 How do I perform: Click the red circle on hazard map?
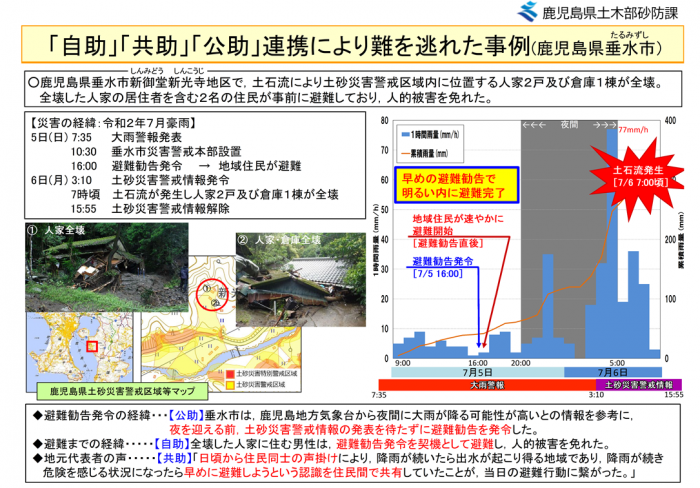pyautogui.click(x=210, y=294)
